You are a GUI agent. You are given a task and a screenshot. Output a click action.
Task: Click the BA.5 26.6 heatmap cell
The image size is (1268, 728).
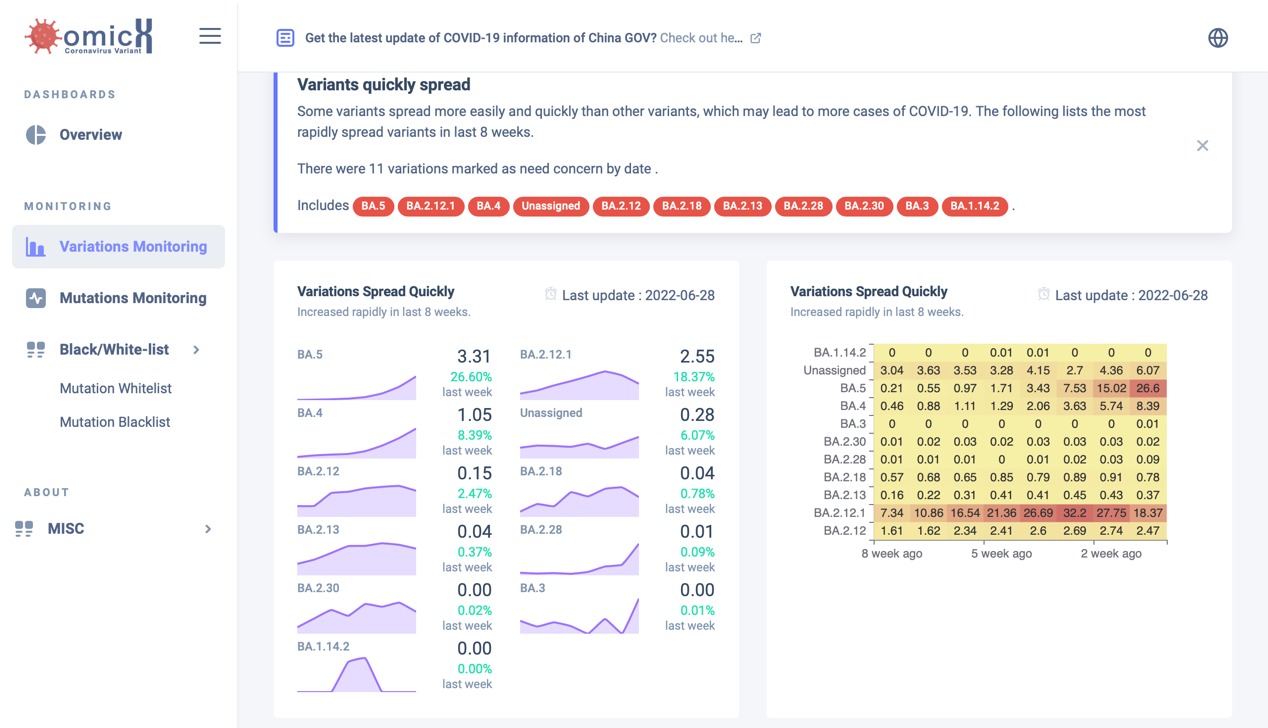pos(1148,388)
